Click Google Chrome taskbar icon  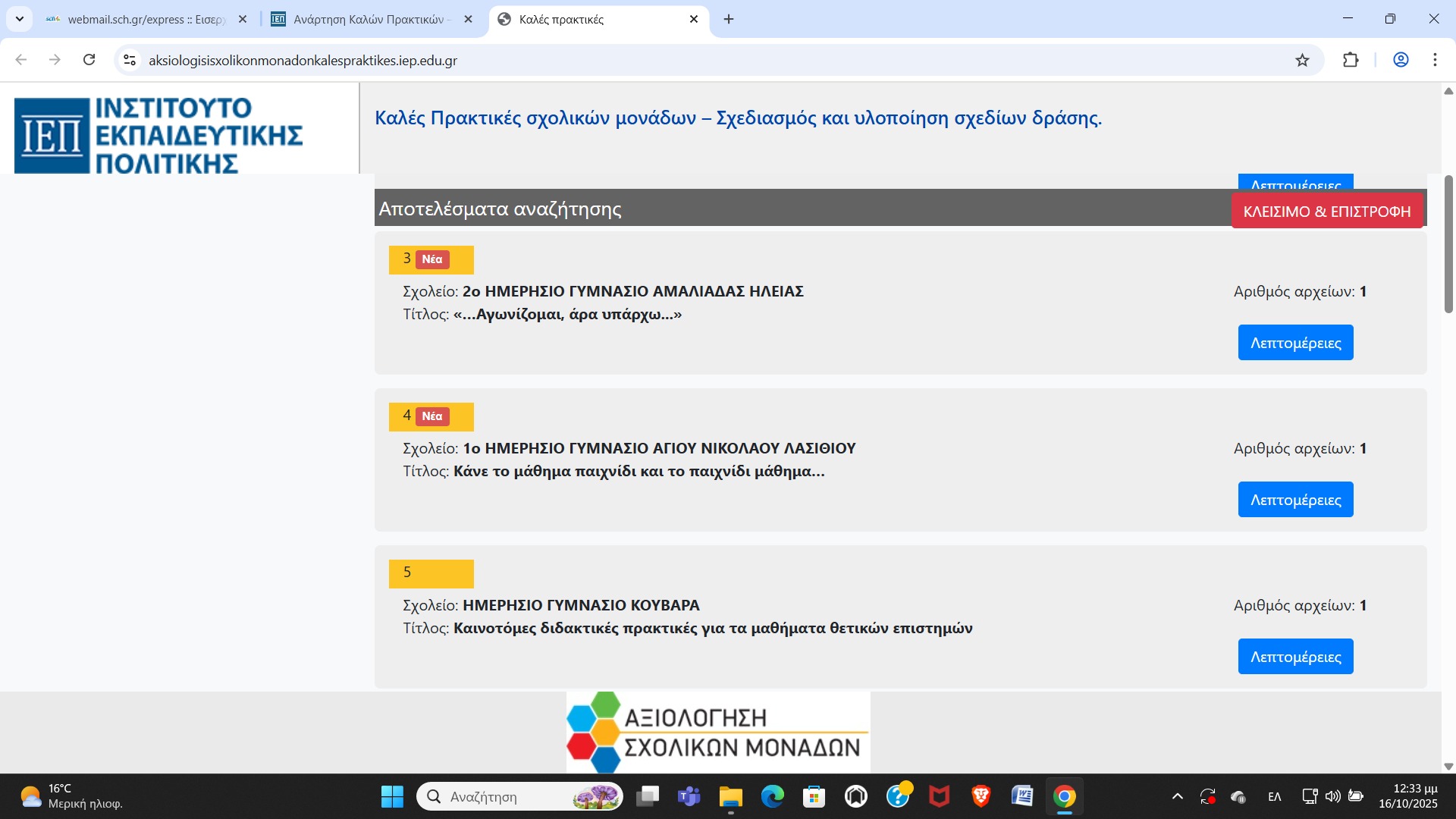click(x=1065, y=797)
